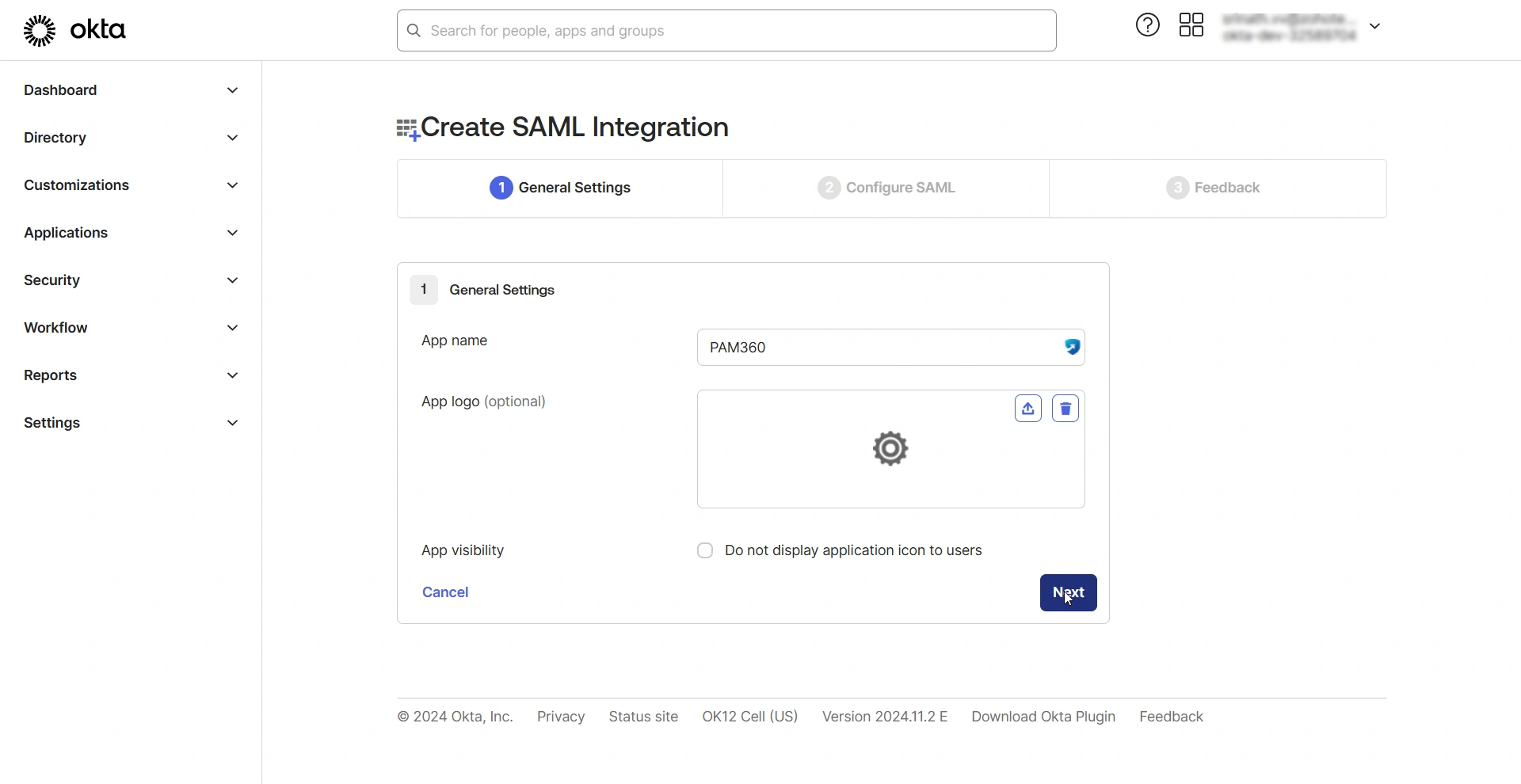Open the Privacy footer link

(560, 716)
